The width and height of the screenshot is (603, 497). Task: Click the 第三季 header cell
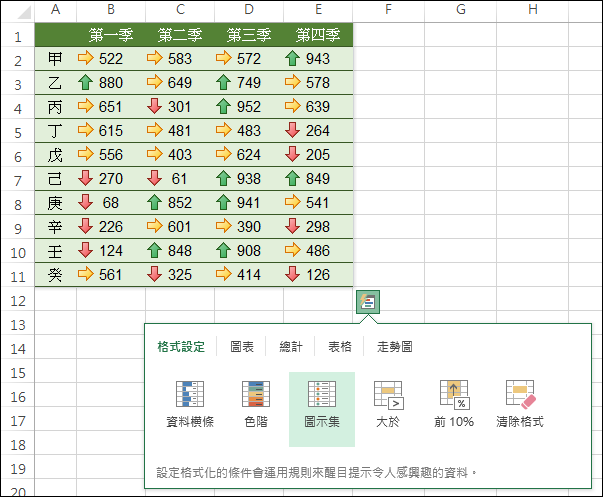[249, 35]
